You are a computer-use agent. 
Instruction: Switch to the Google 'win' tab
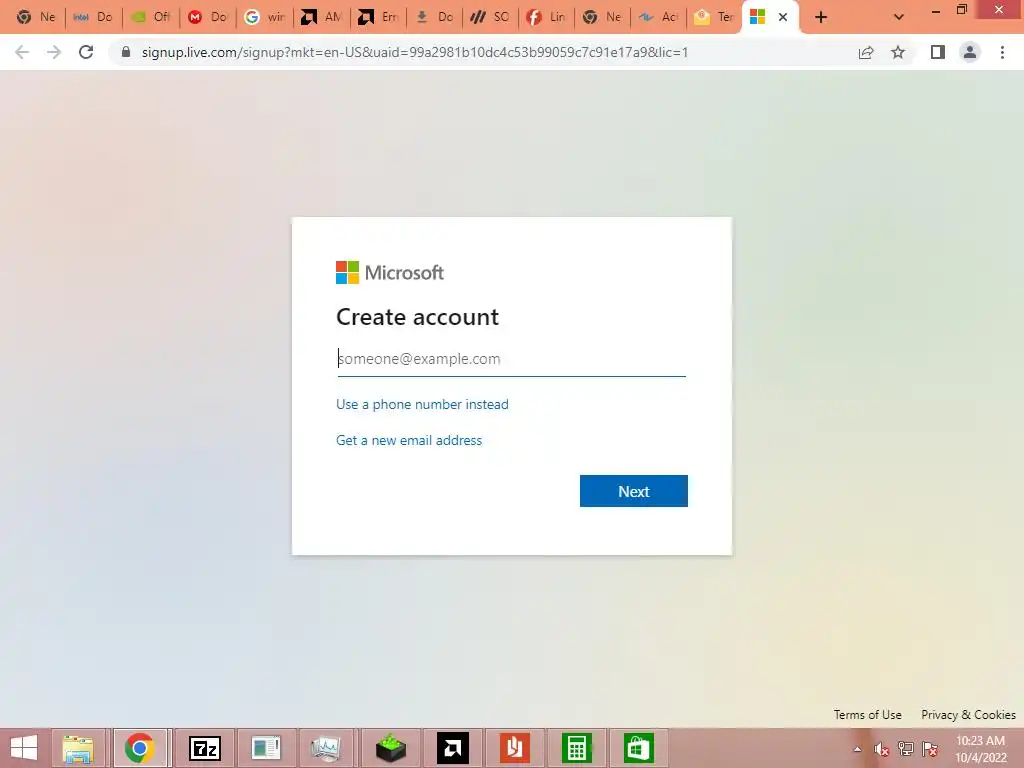point(264,17)
